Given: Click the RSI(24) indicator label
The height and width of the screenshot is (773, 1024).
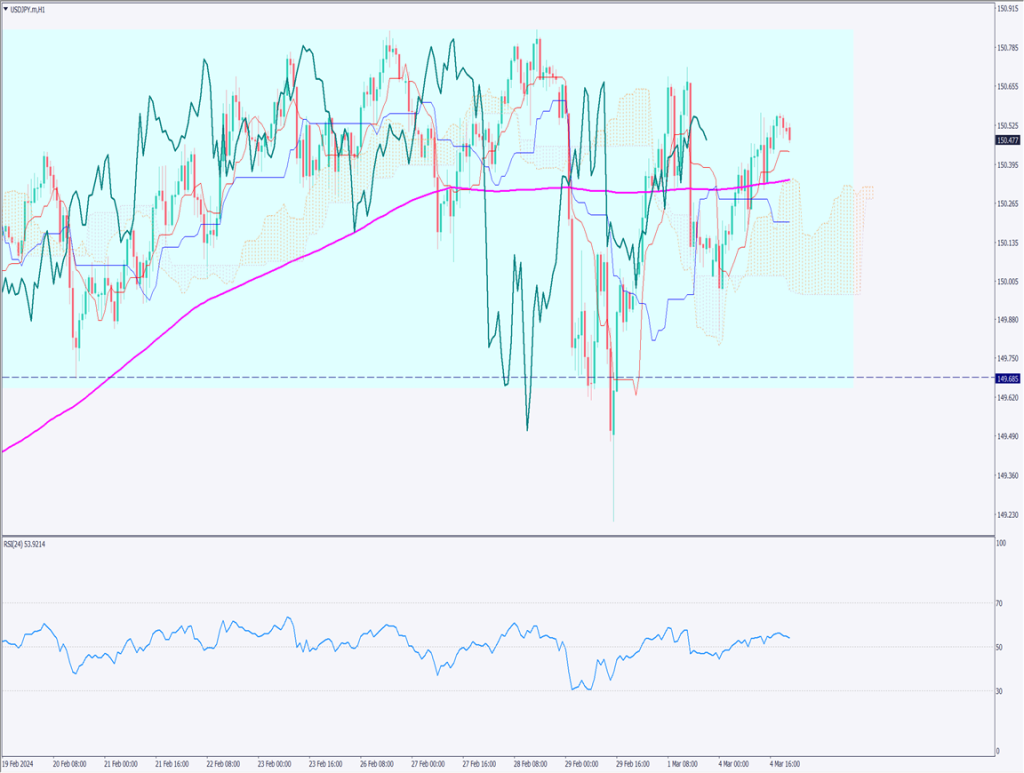Looking at the screenshot, I should (26, 543).
